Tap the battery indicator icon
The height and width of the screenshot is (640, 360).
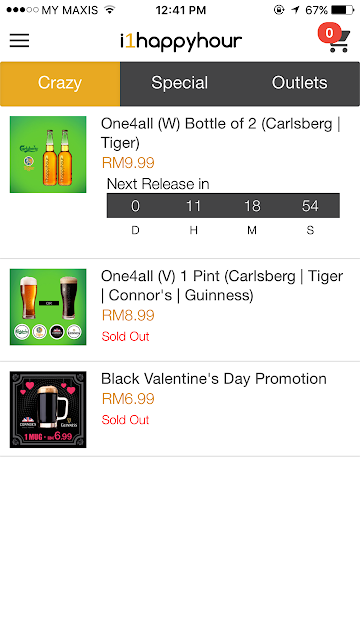tap(342, 10)
